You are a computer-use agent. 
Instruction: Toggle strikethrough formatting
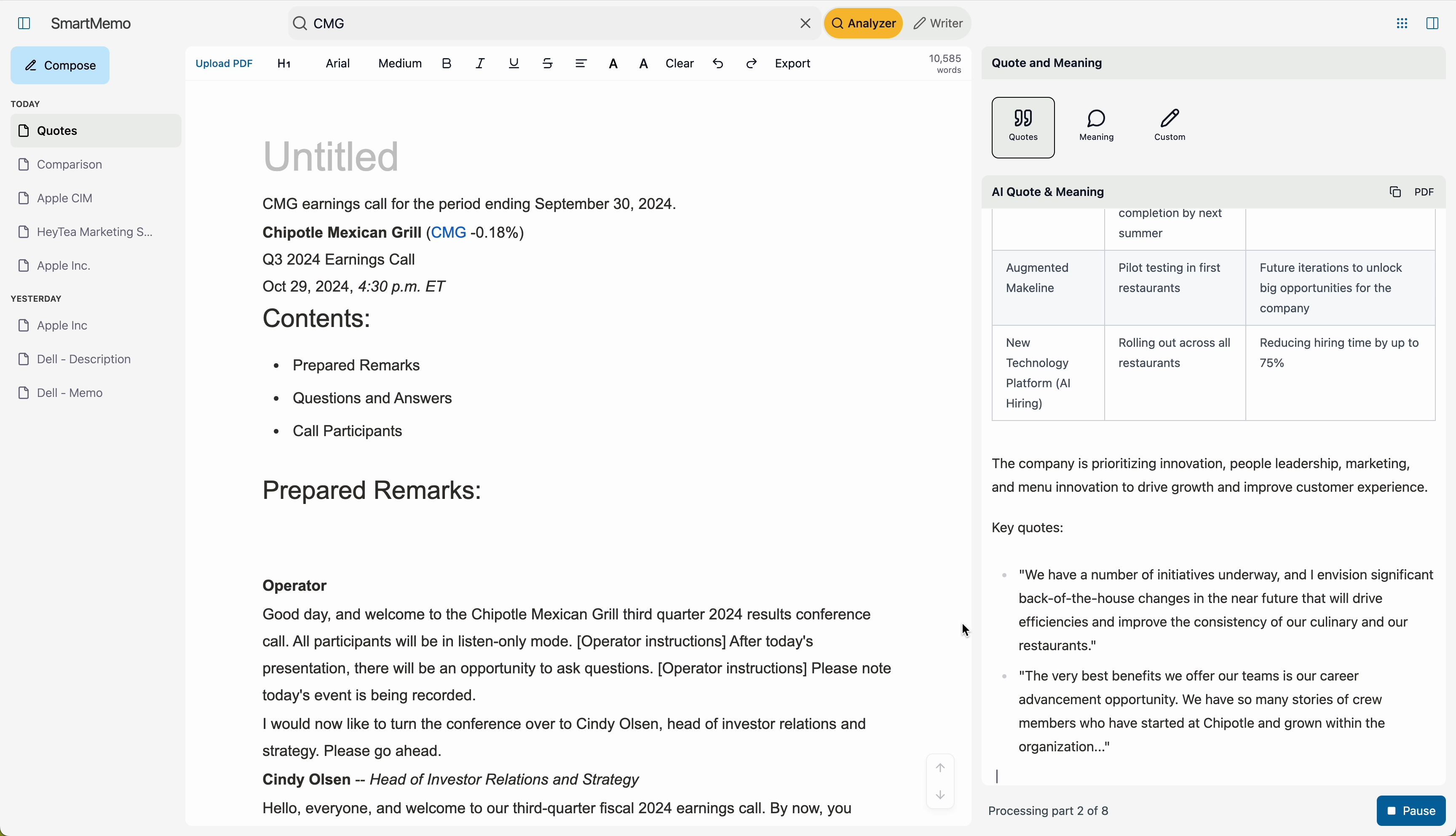tap(548, 64)
